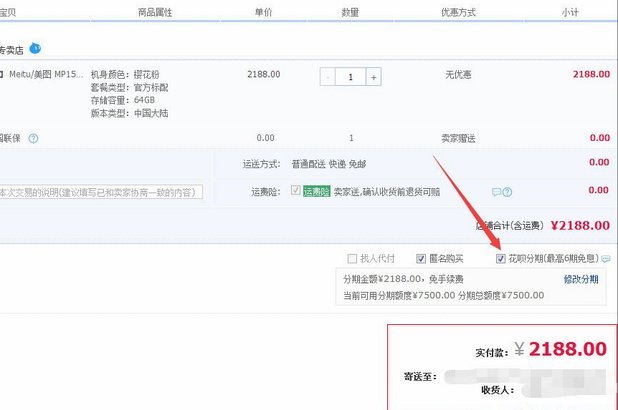Click the help question icon next to 联保
618x410 pixels.
(x=34, y=138)
